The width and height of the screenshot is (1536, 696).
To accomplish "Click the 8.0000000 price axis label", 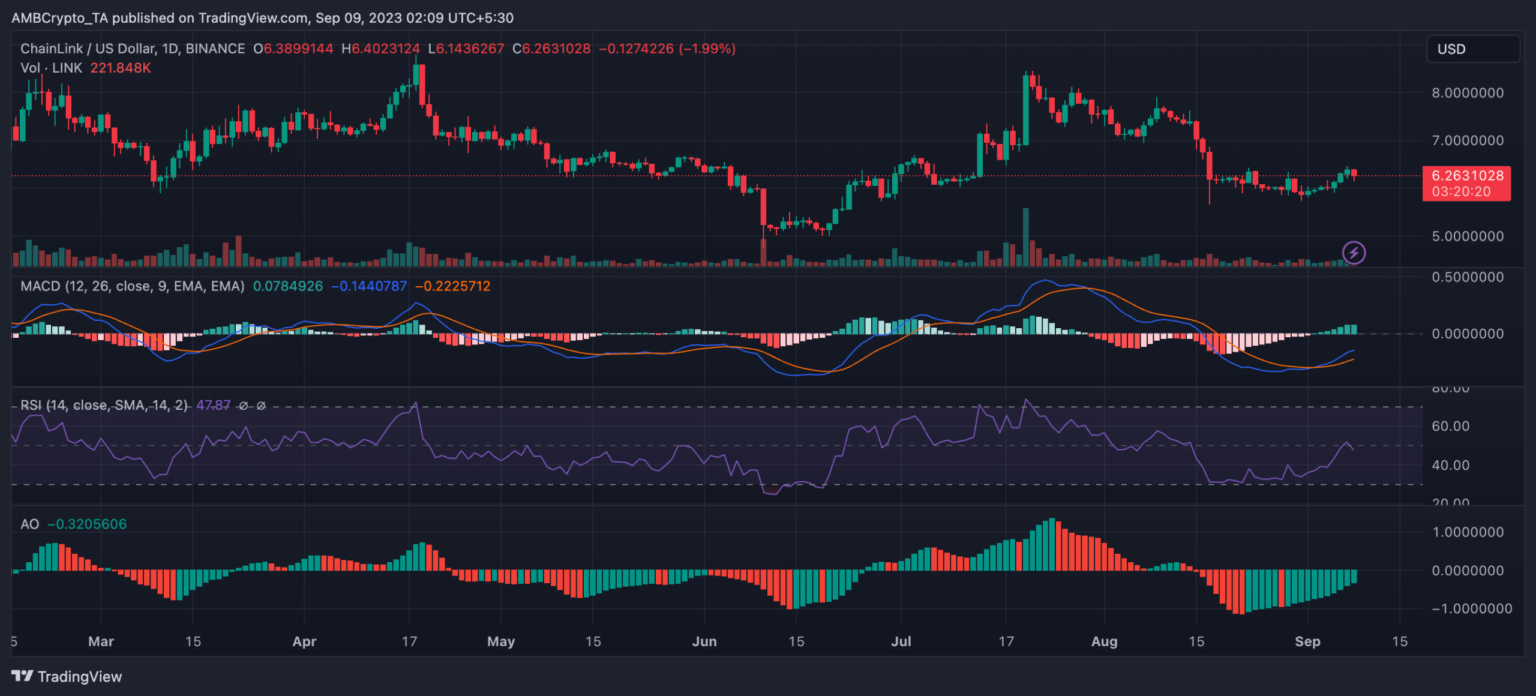I will (1467, 92).
